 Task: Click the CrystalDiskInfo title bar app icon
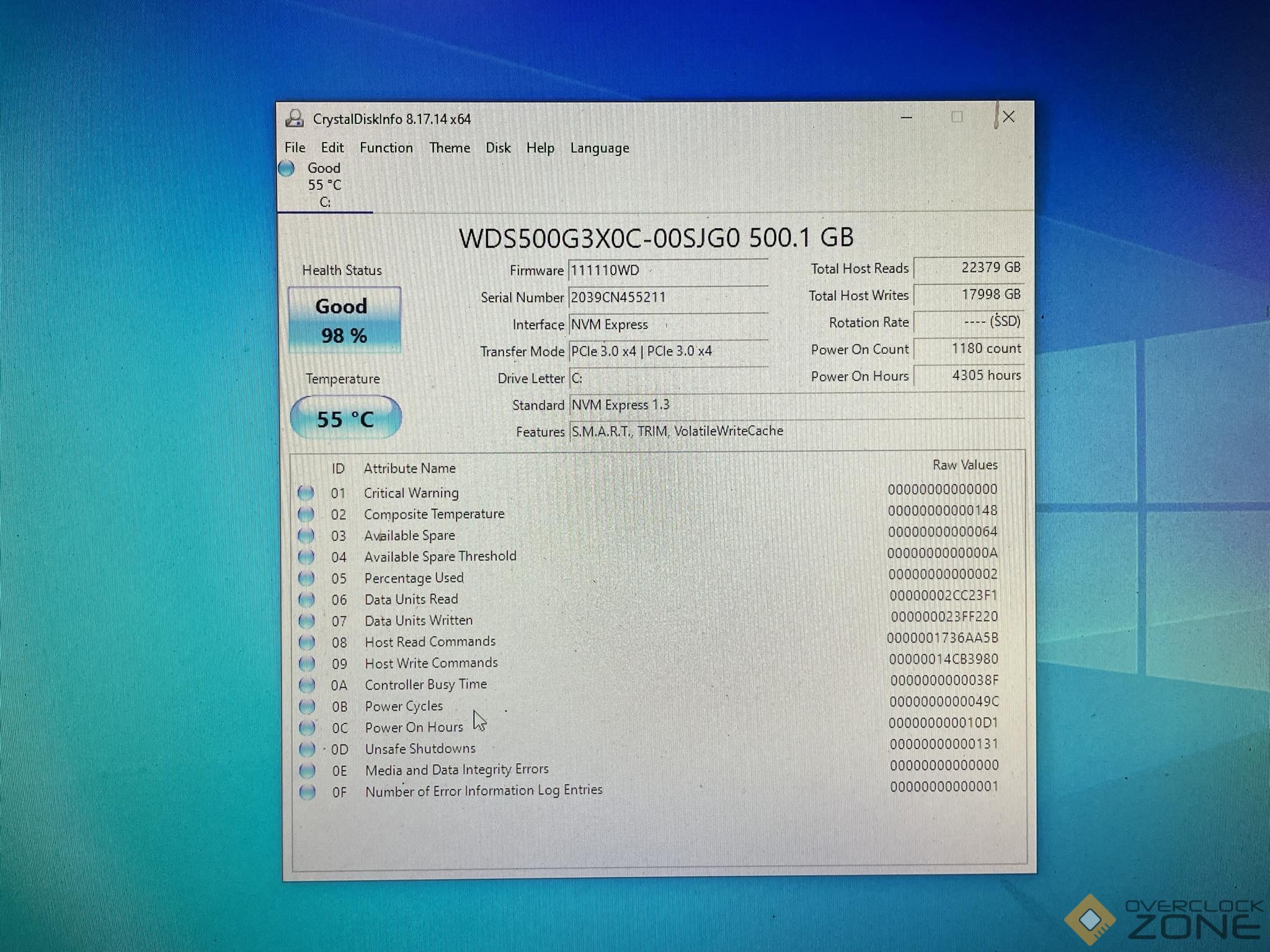295,118
